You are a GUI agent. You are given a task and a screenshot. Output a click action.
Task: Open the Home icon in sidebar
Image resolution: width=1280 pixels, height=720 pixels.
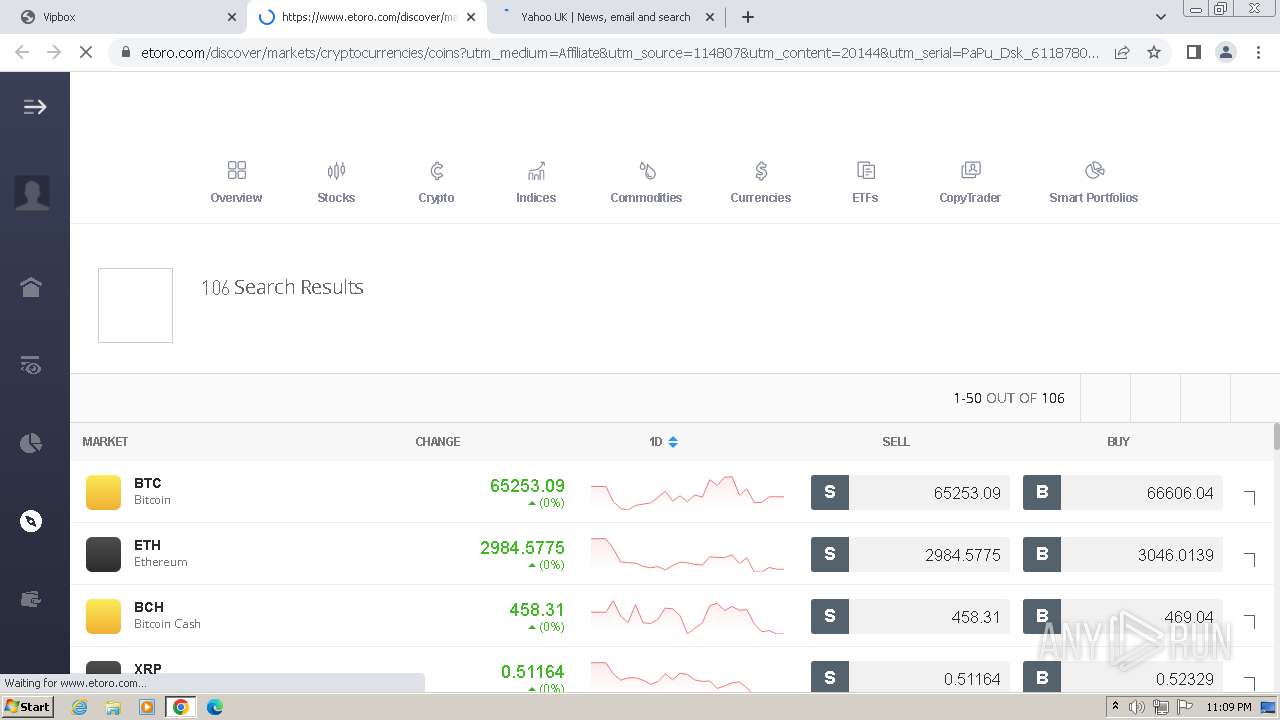point(31,287)
